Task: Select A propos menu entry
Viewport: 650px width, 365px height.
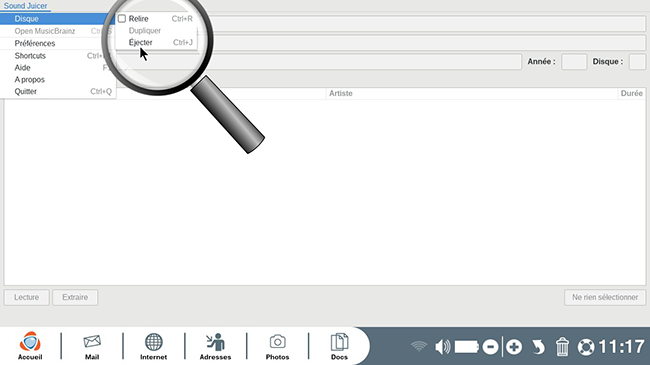Action: click(57, 80)
